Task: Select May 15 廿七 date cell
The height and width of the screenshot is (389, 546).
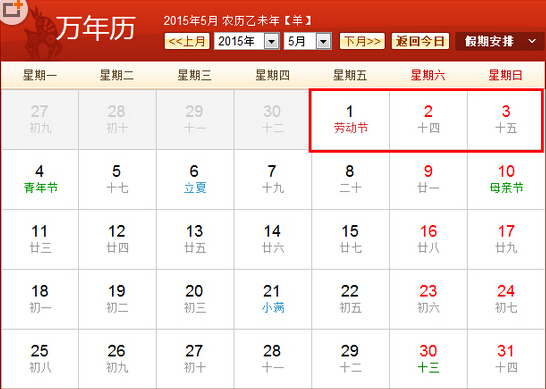Action: [350, 240]
